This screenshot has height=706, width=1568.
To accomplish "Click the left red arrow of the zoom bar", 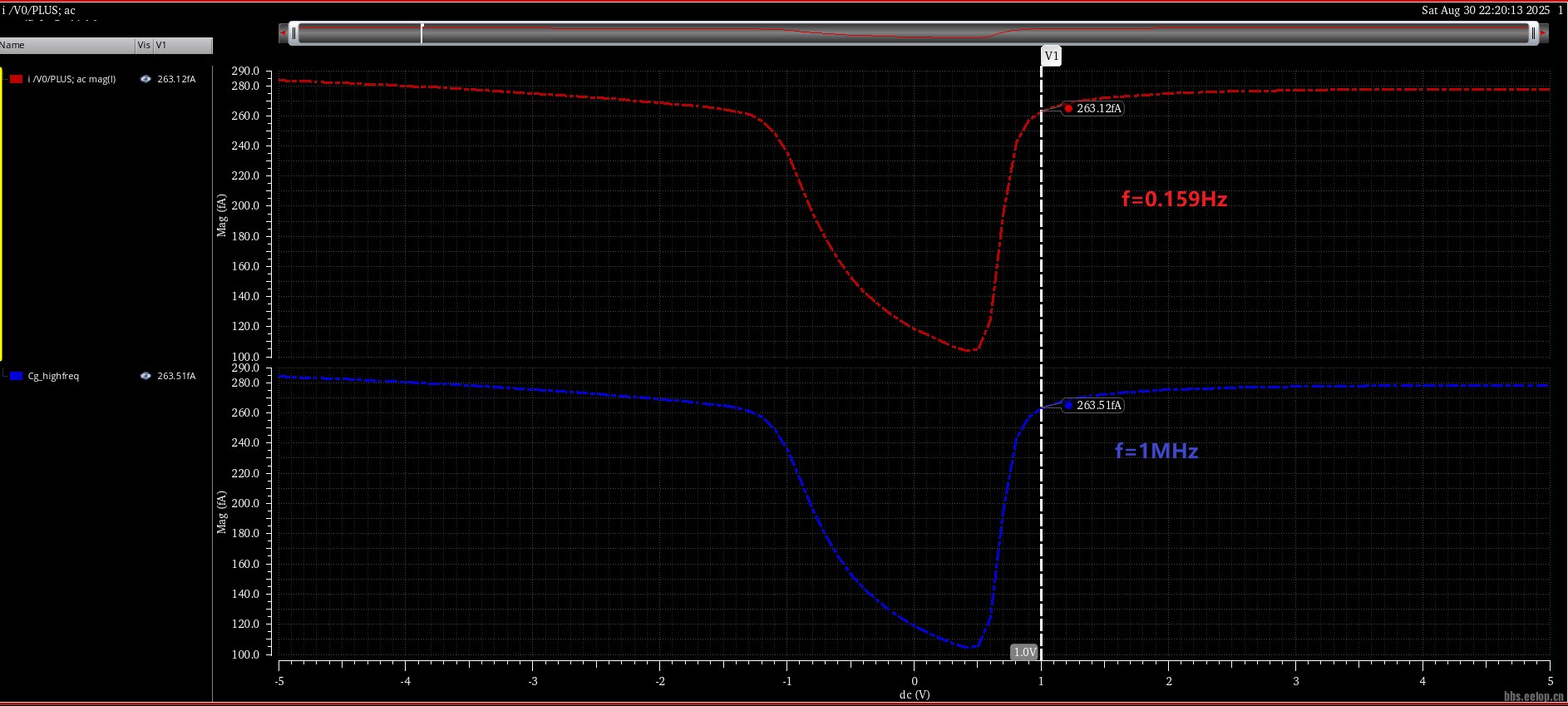I will click(283, 33).
